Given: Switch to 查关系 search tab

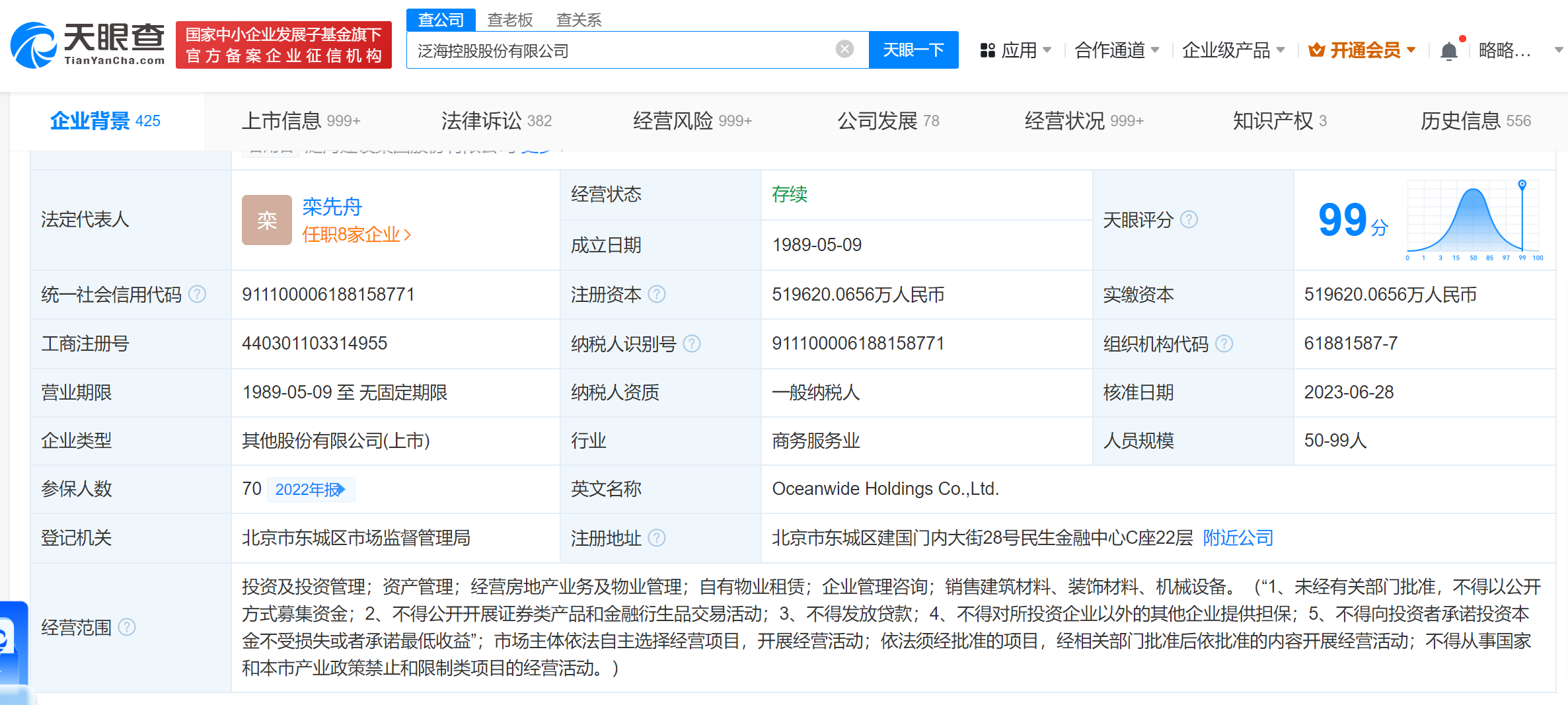Looking at the screenshot, I should tap(579, 20).
